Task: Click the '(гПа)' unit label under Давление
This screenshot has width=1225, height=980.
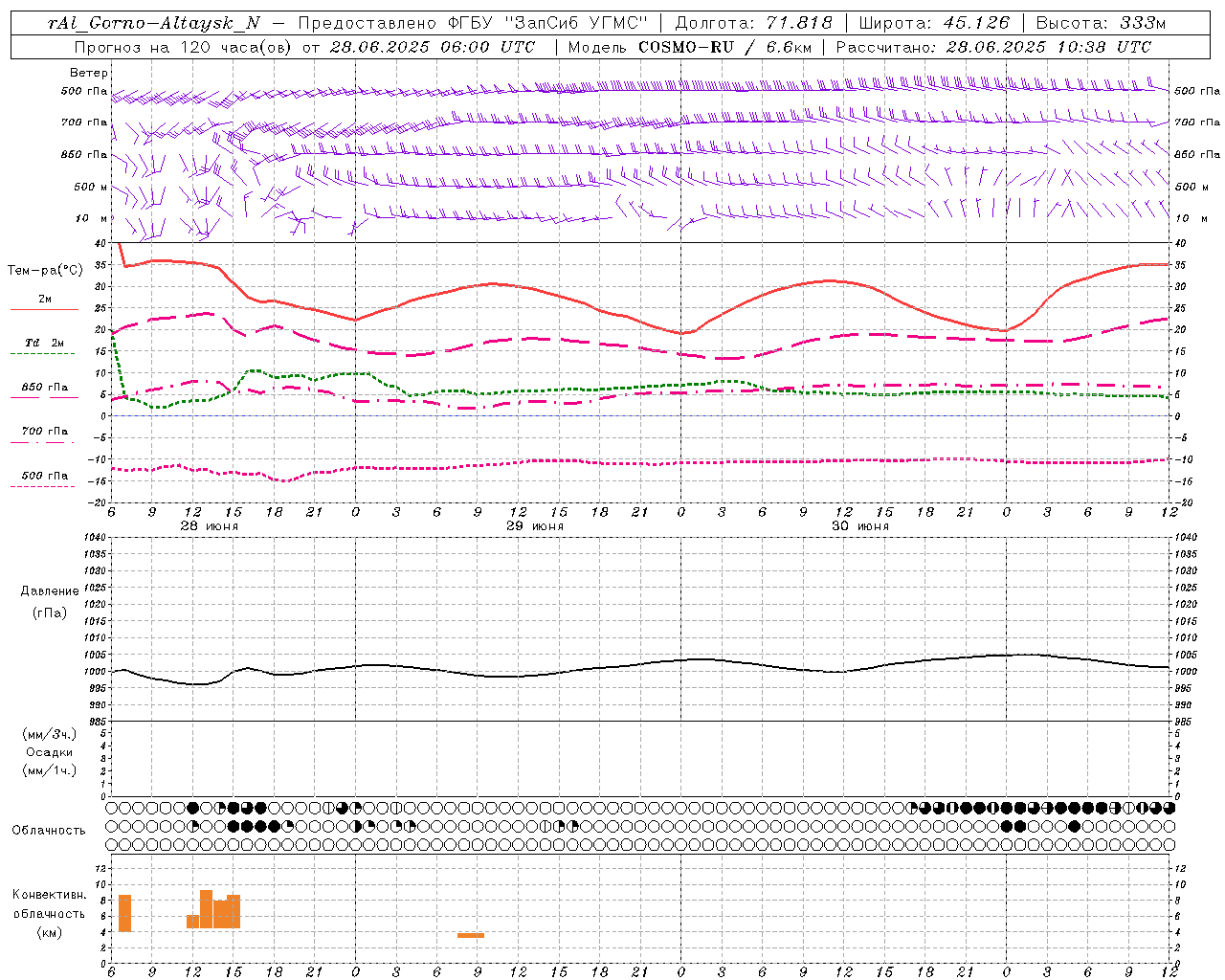Action: click(x=50, y=612)
